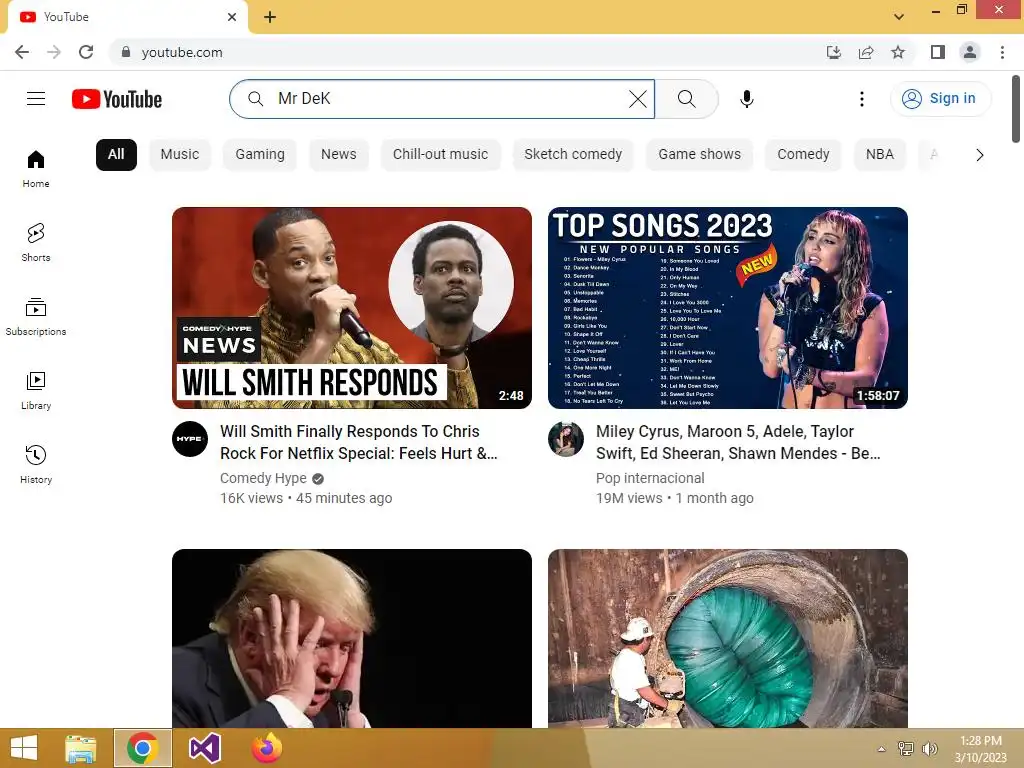Close the YouTube tab
This screenshot has width=1024, height=768.
[x=232, y=17]
